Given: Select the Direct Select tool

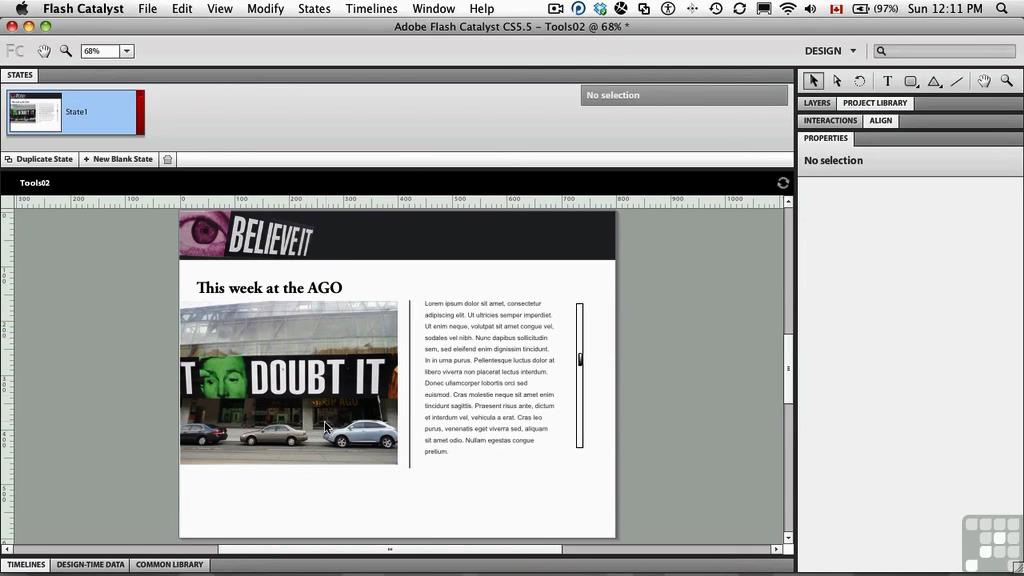Looking at the screenshot, I should click(x=837, y=81).
